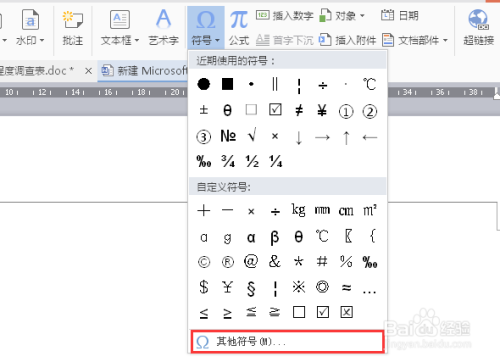The width and height of the screenshot is (500, 362).
Task: Insert the custom m² symbol
Action: 370,210
